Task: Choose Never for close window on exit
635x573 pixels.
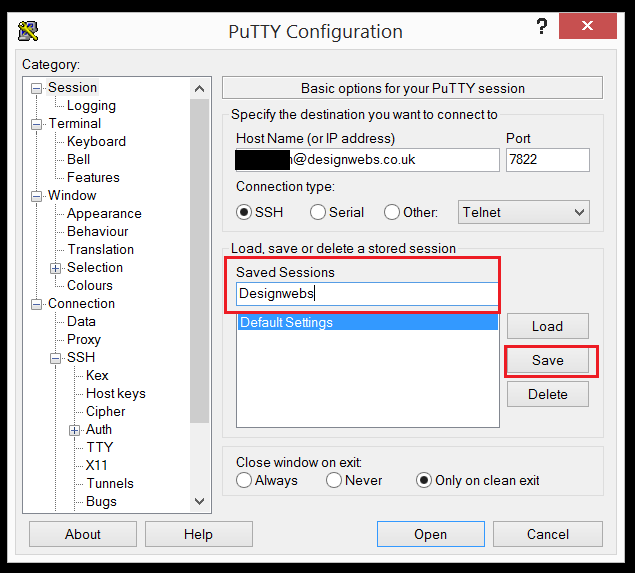Action: (335, 480)
